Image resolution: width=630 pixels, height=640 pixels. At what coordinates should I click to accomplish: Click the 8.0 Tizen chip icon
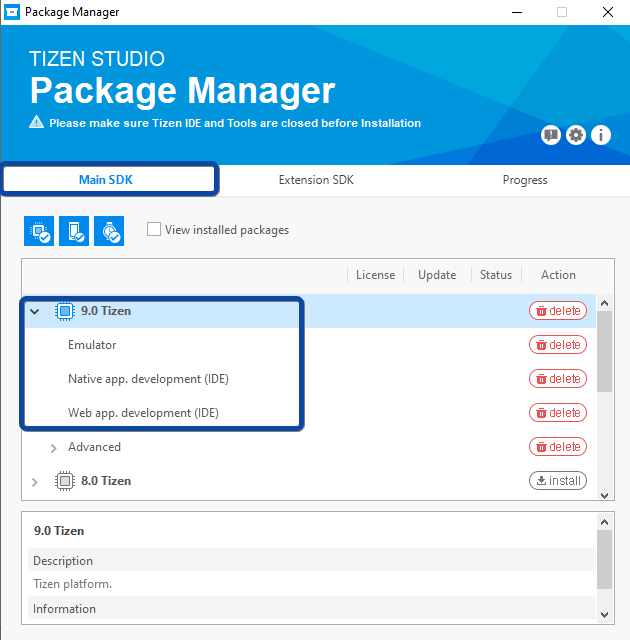65,481
